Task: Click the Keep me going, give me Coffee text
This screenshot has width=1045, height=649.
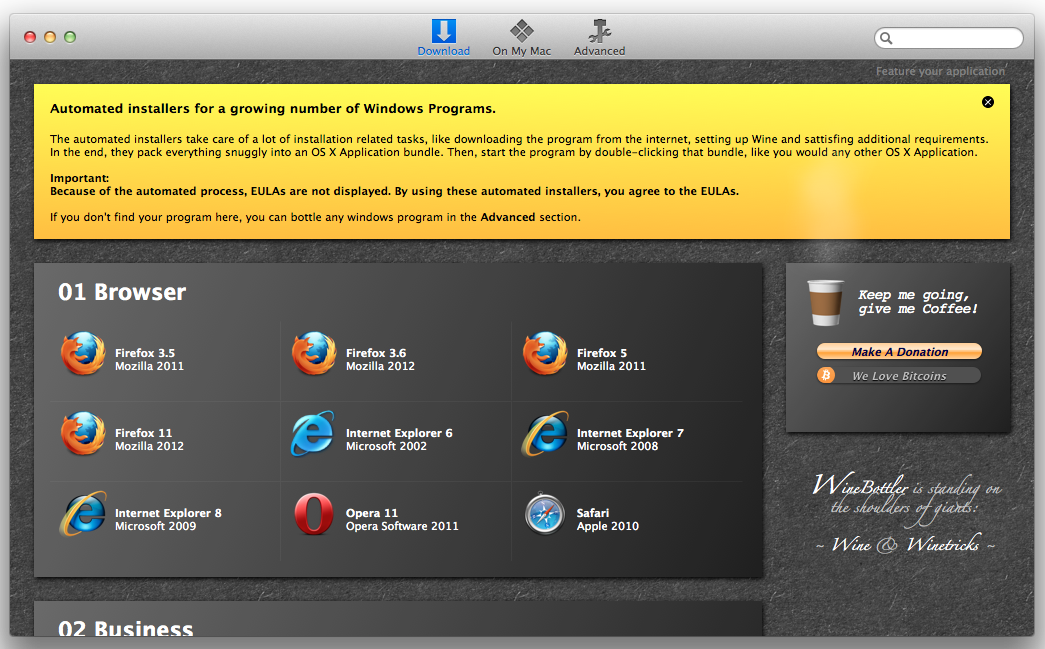Action: (x=917, y=301)
